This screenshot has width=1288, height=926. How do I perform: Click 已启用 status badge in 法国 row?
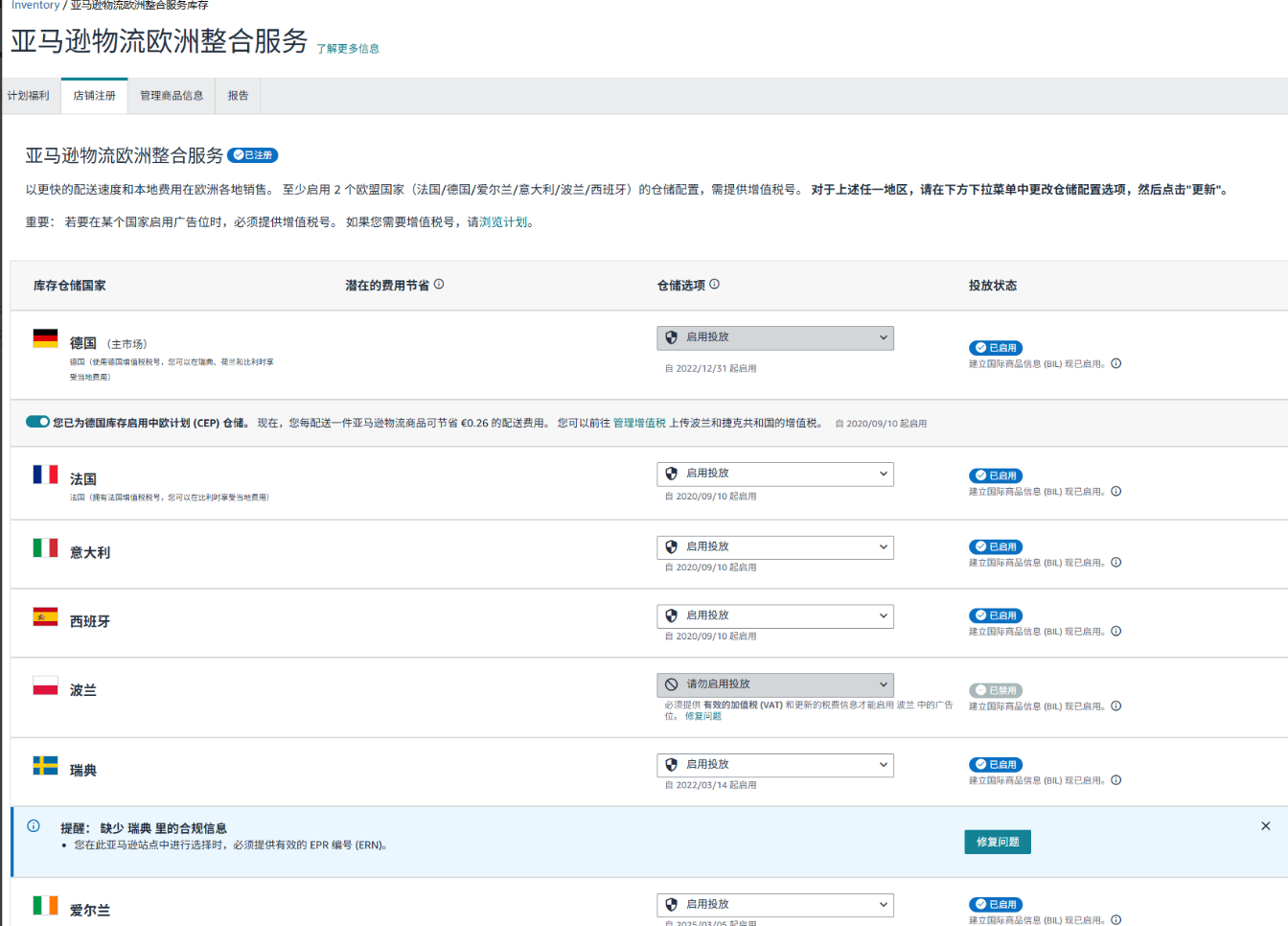coord(996,475)
